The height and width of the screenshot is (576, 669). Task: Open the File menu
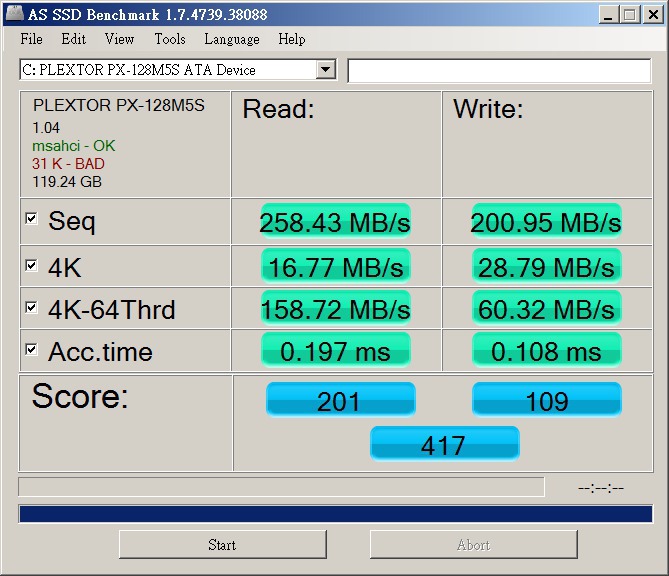(x=32, y=39)
